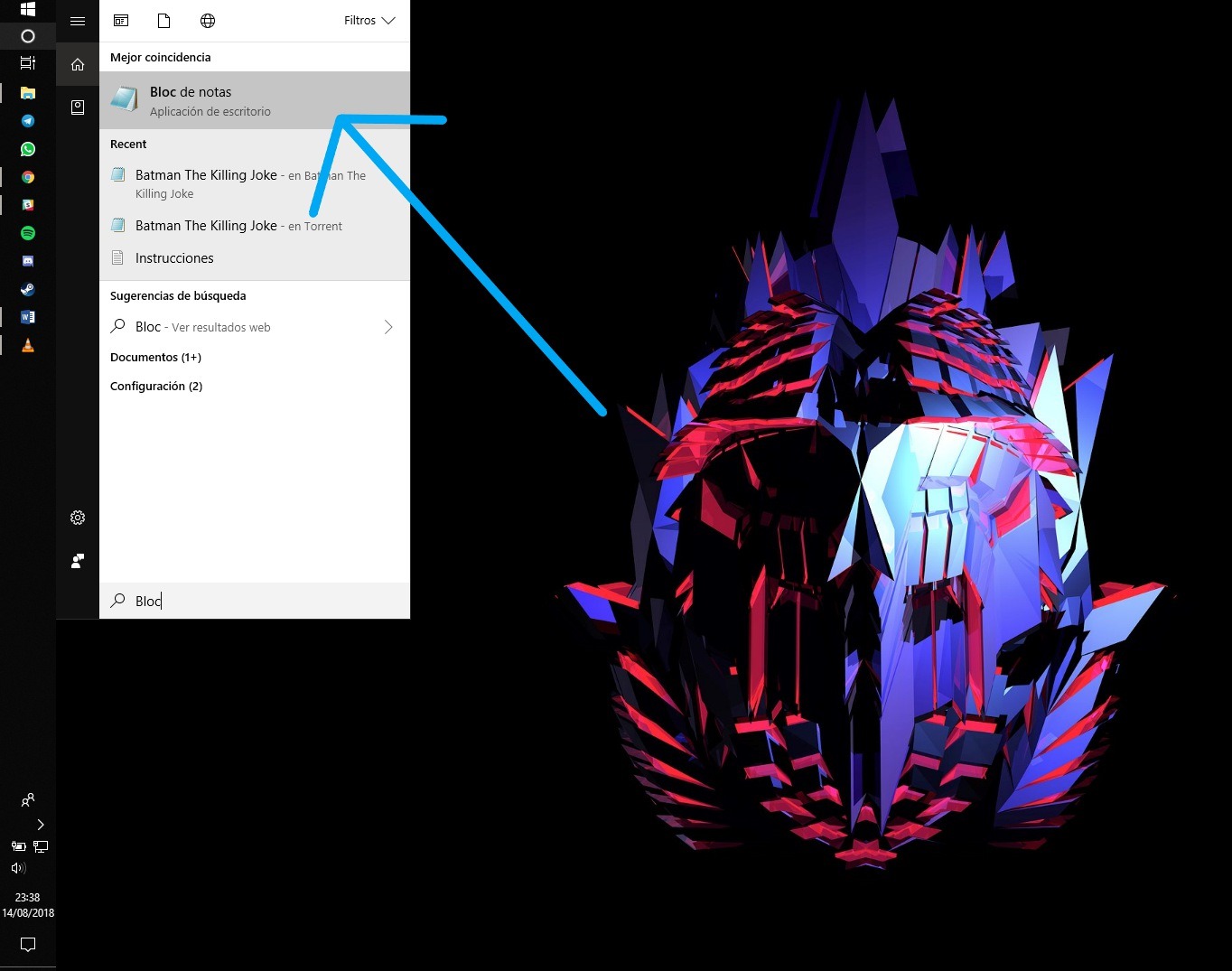Open Spotify from the taskbar
The width and height of the screenshot is (1232, 971).
[28, 233]
